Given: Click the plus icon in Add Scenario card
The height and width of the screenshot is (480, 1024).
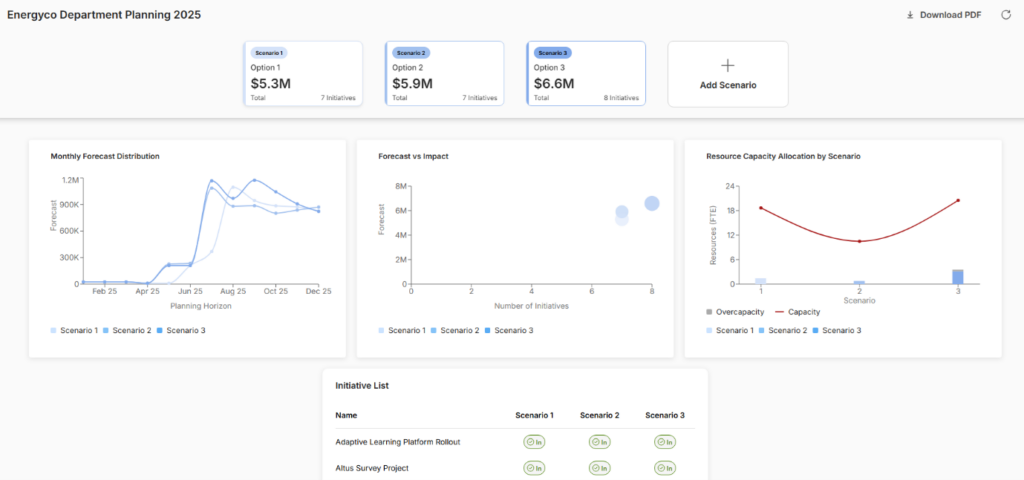Looking at the screenshot, I should (x=727, y=65).
